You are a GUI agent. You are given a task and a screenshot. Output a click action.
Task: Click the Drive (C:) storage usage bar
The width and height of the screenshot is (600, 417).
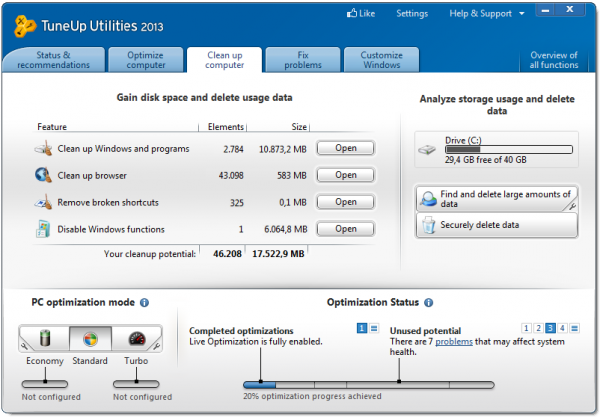[509, 150]
